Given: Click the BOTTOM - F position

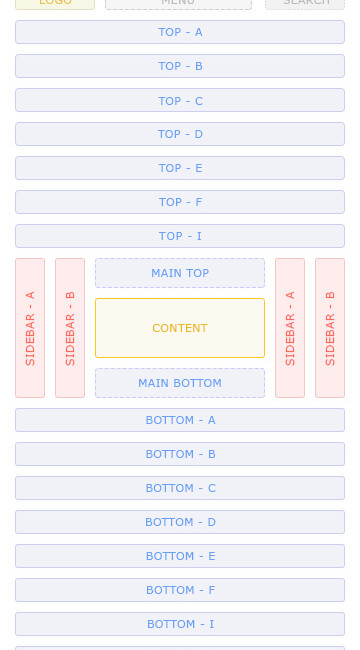Looking at the screenshot, I should [180, 590].
